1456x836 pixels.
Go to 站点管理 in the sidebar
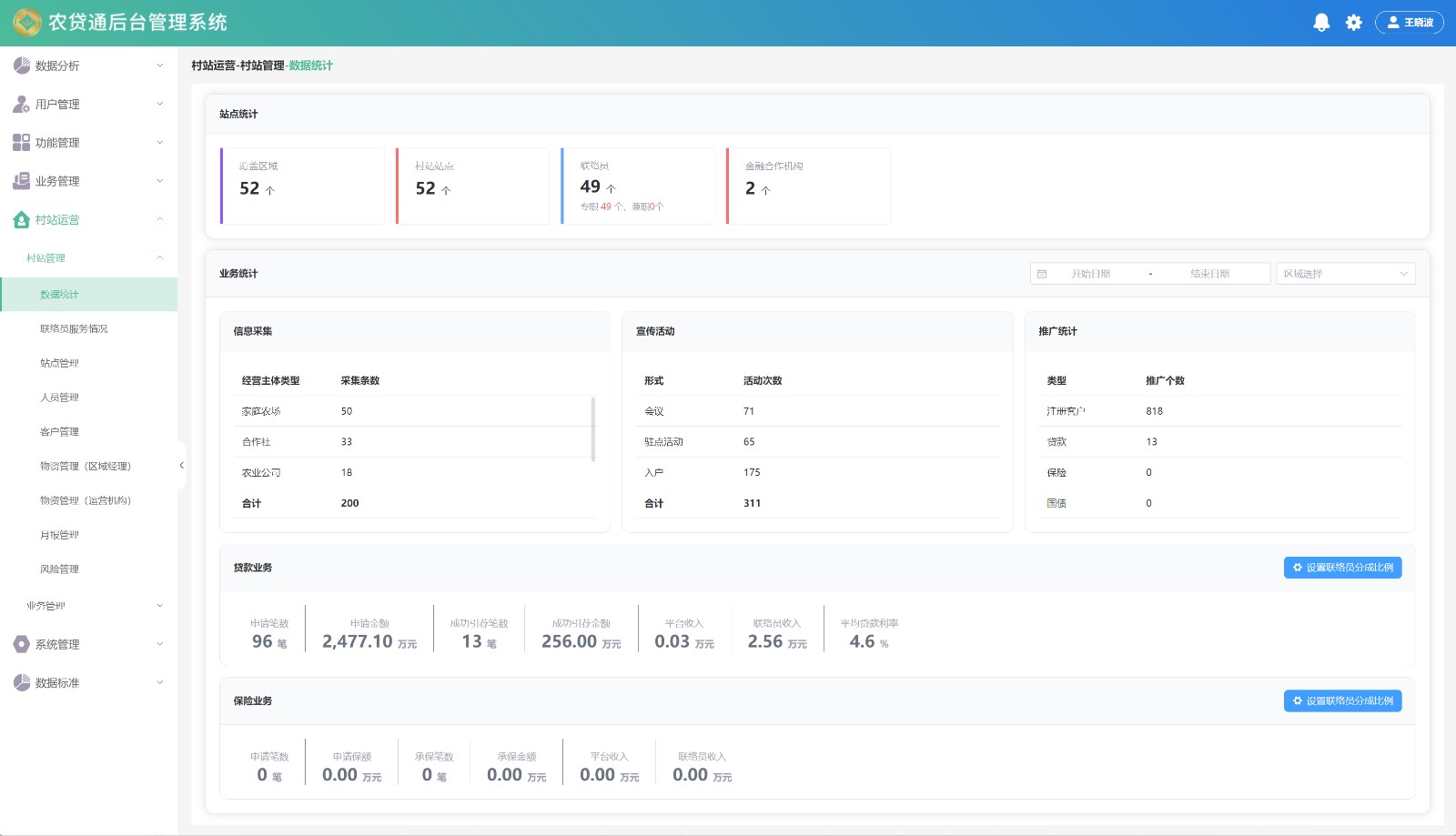[x=59, y=363]
